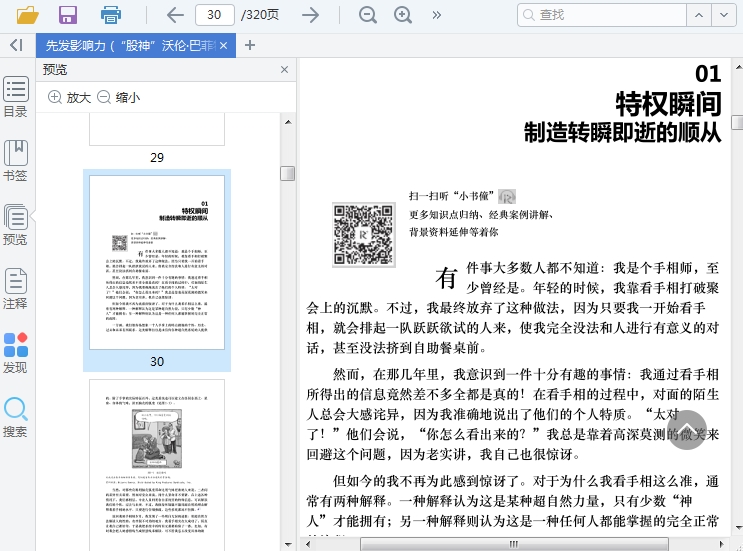Click the open file folder icon
Image resolution: width=743 pixels, height=551 pixels.
[27, 15]
